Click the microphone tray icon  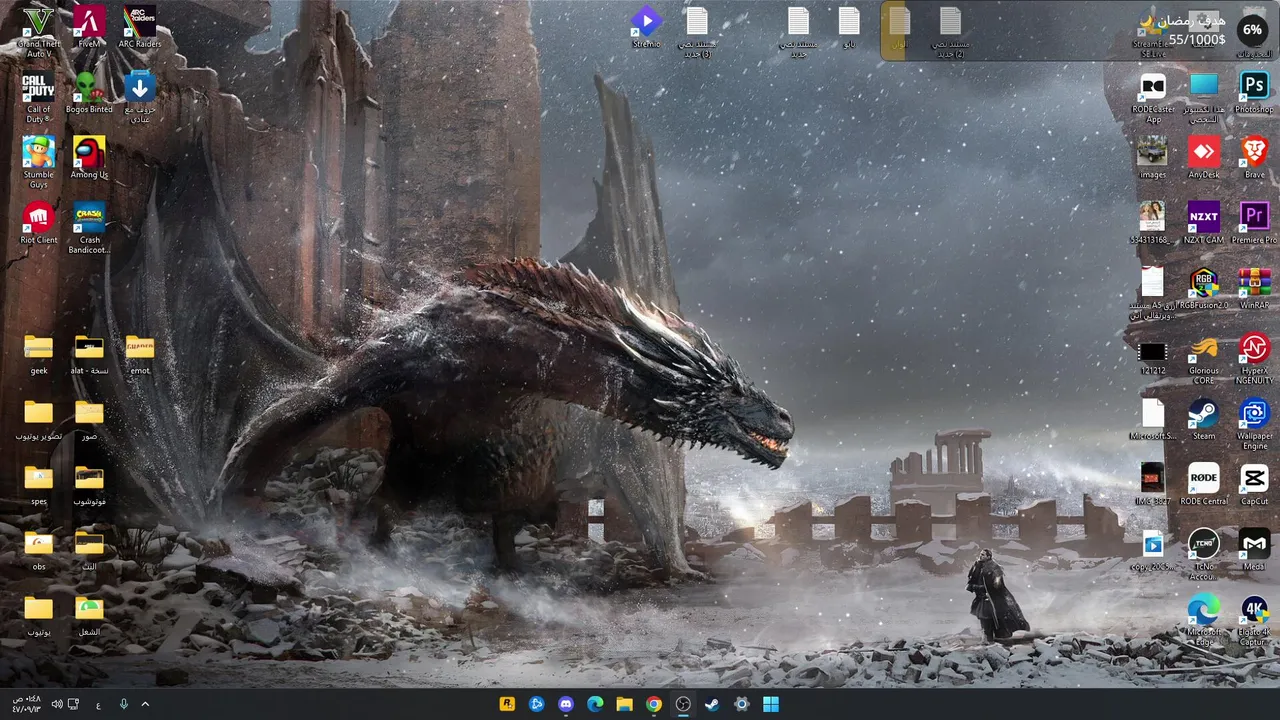(x=124, y=704)
